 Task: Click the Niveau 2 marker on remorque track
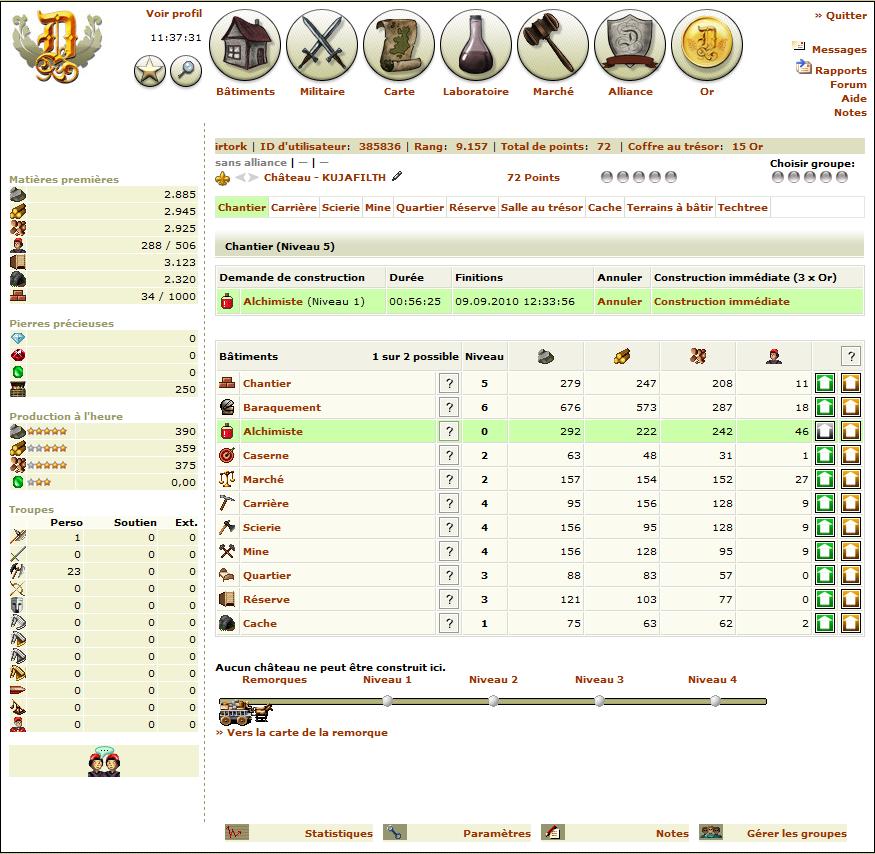pyautogui.click(x=493, y=701)
